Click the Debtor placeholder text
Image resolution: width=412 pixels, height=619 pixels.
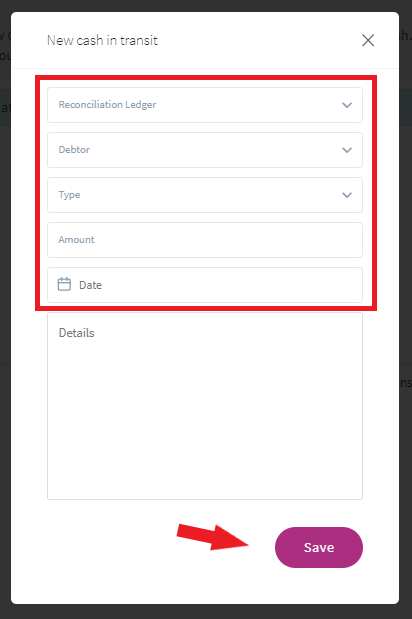coord(74,150)
